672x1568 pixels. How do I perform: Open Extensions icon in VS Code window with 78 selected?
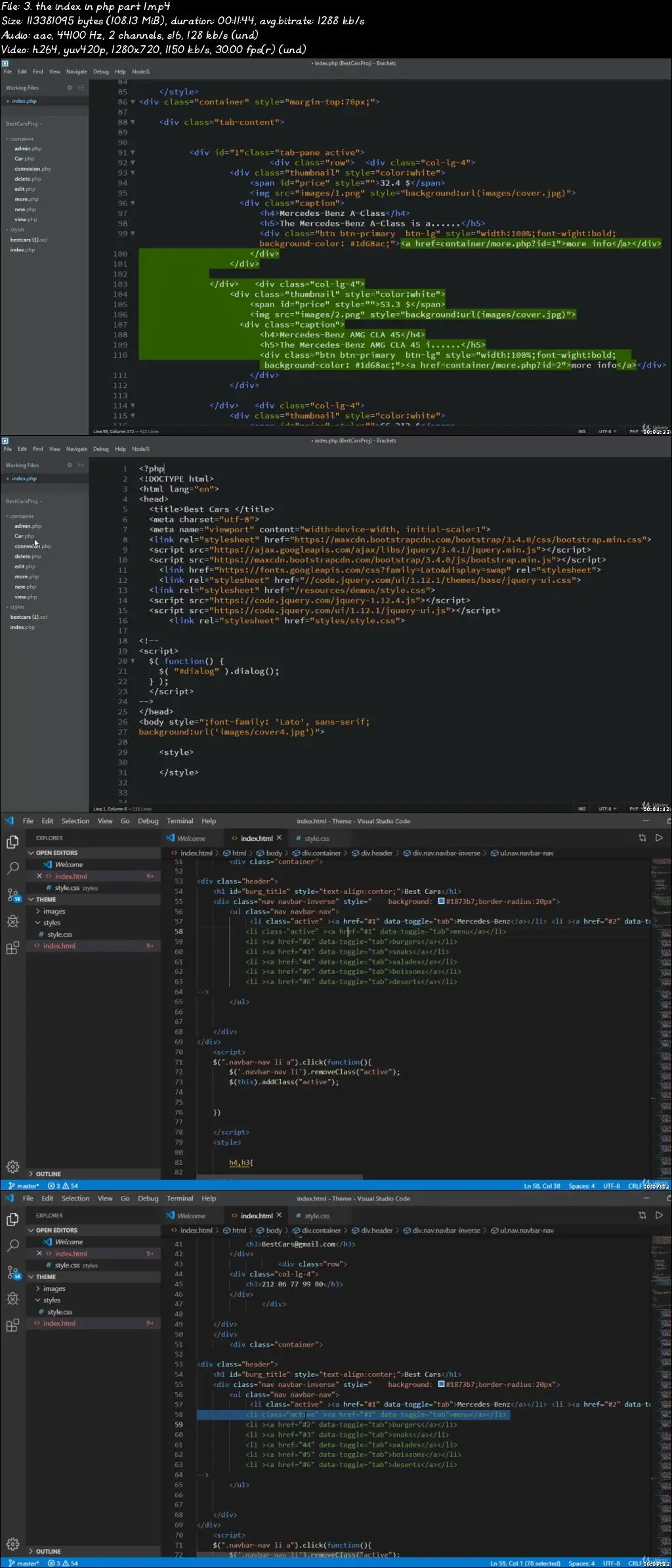pyautogui.click(x=12, y=1325)
